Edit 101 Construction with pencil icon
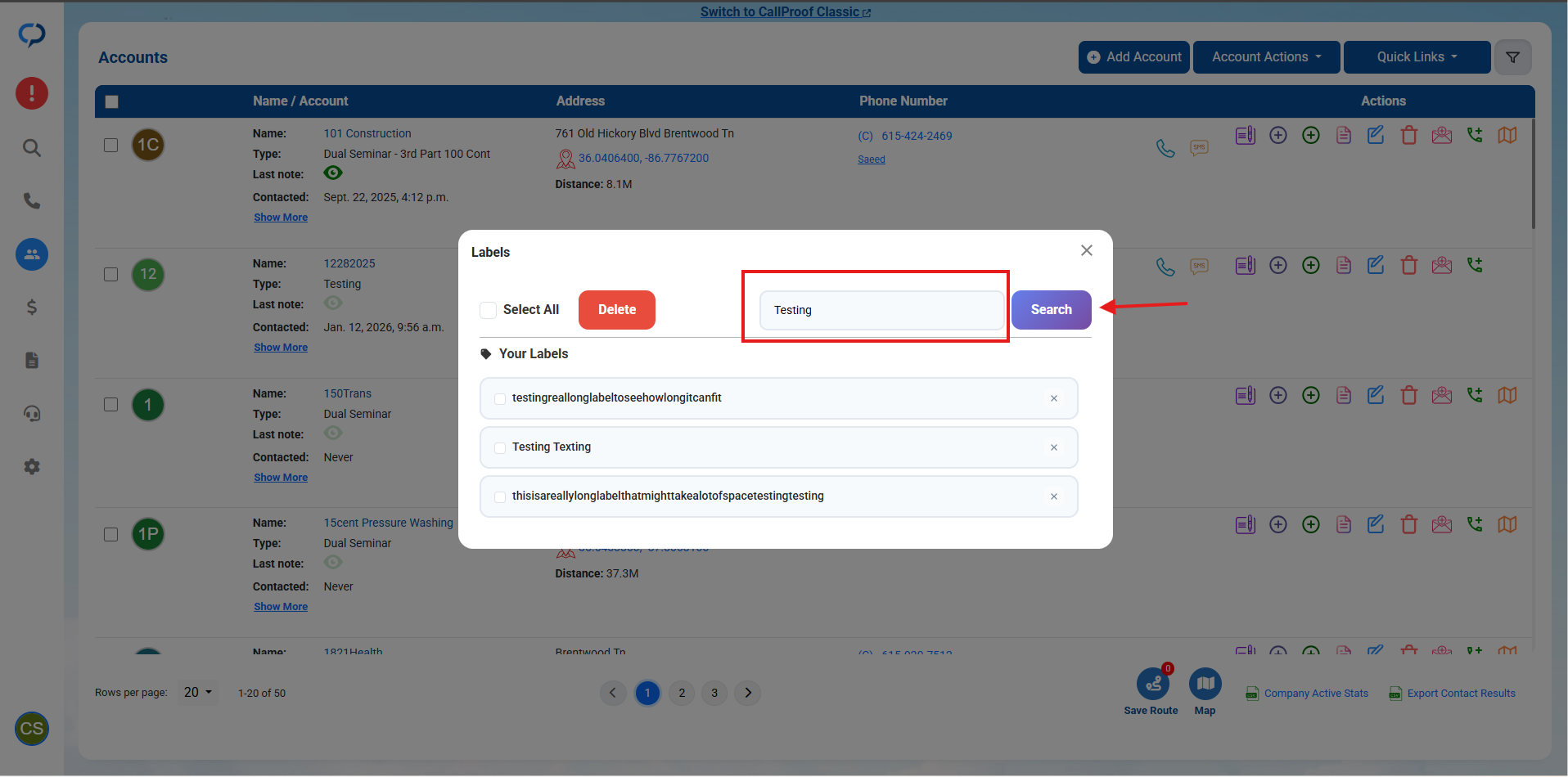1568x777 pixels. 1376,135
